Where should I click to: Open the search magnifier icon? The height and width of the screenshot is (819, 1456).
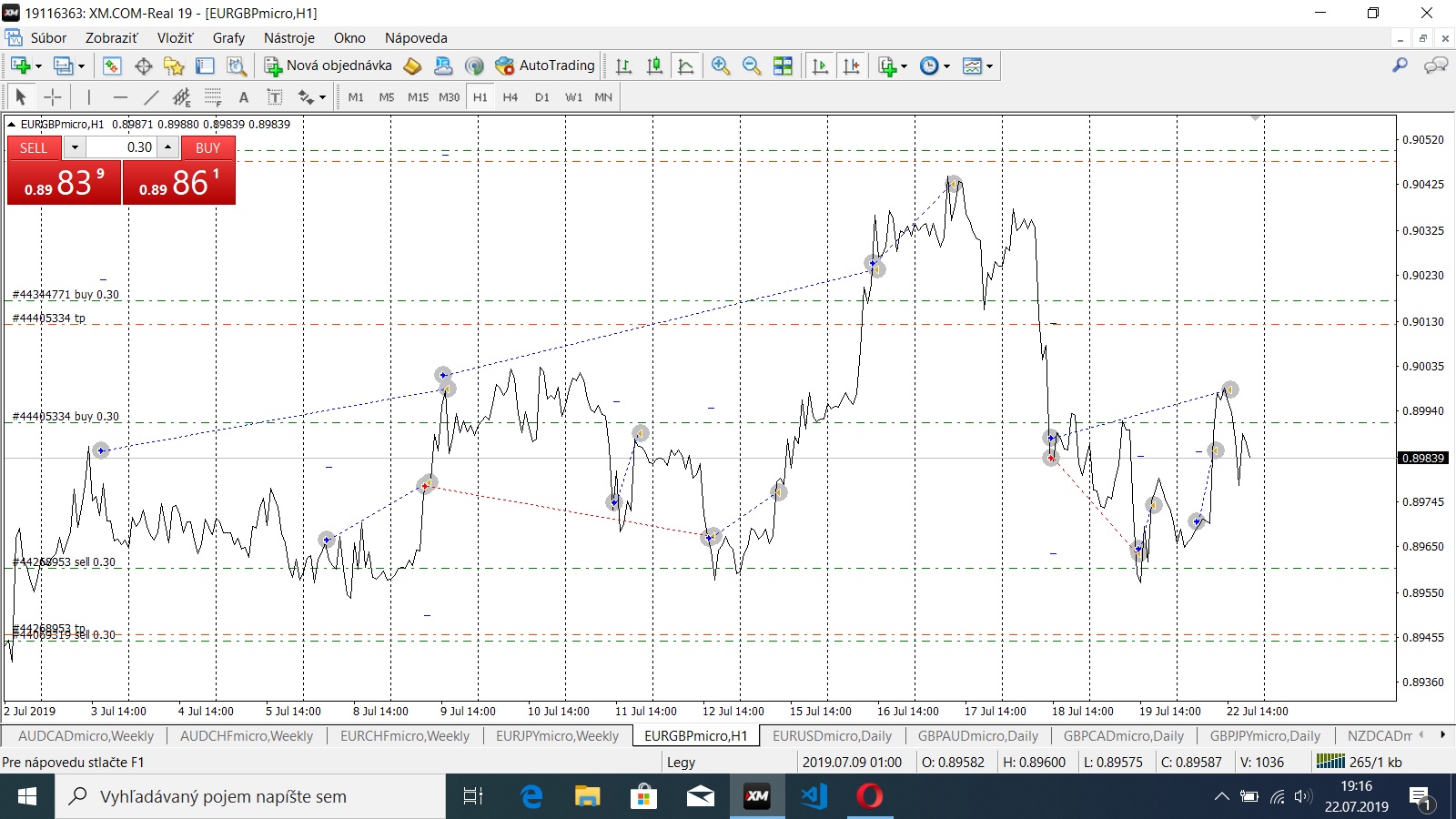(x=1400, y=66)
